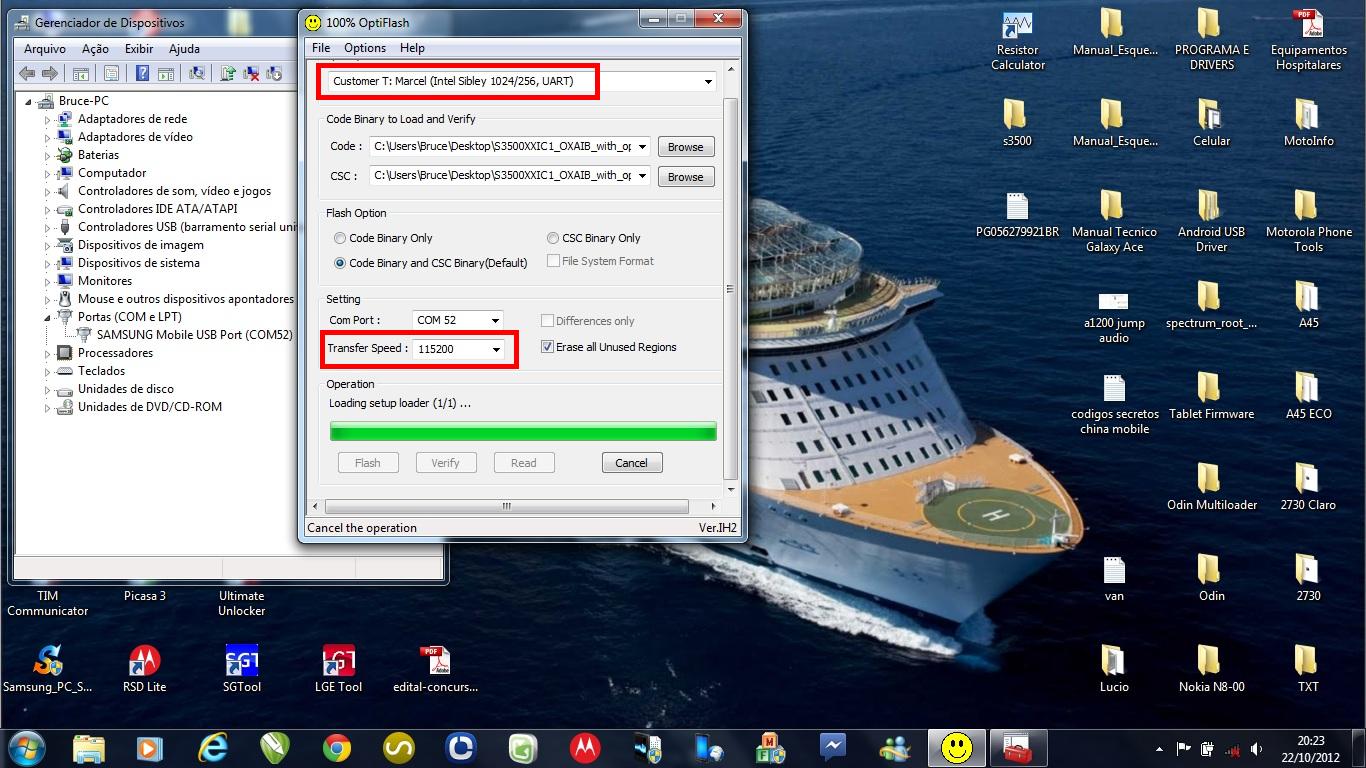Screen dimensions: 1366x768
Task: Open Windows Explorer from taskbar
Action: tap(89, 747)
